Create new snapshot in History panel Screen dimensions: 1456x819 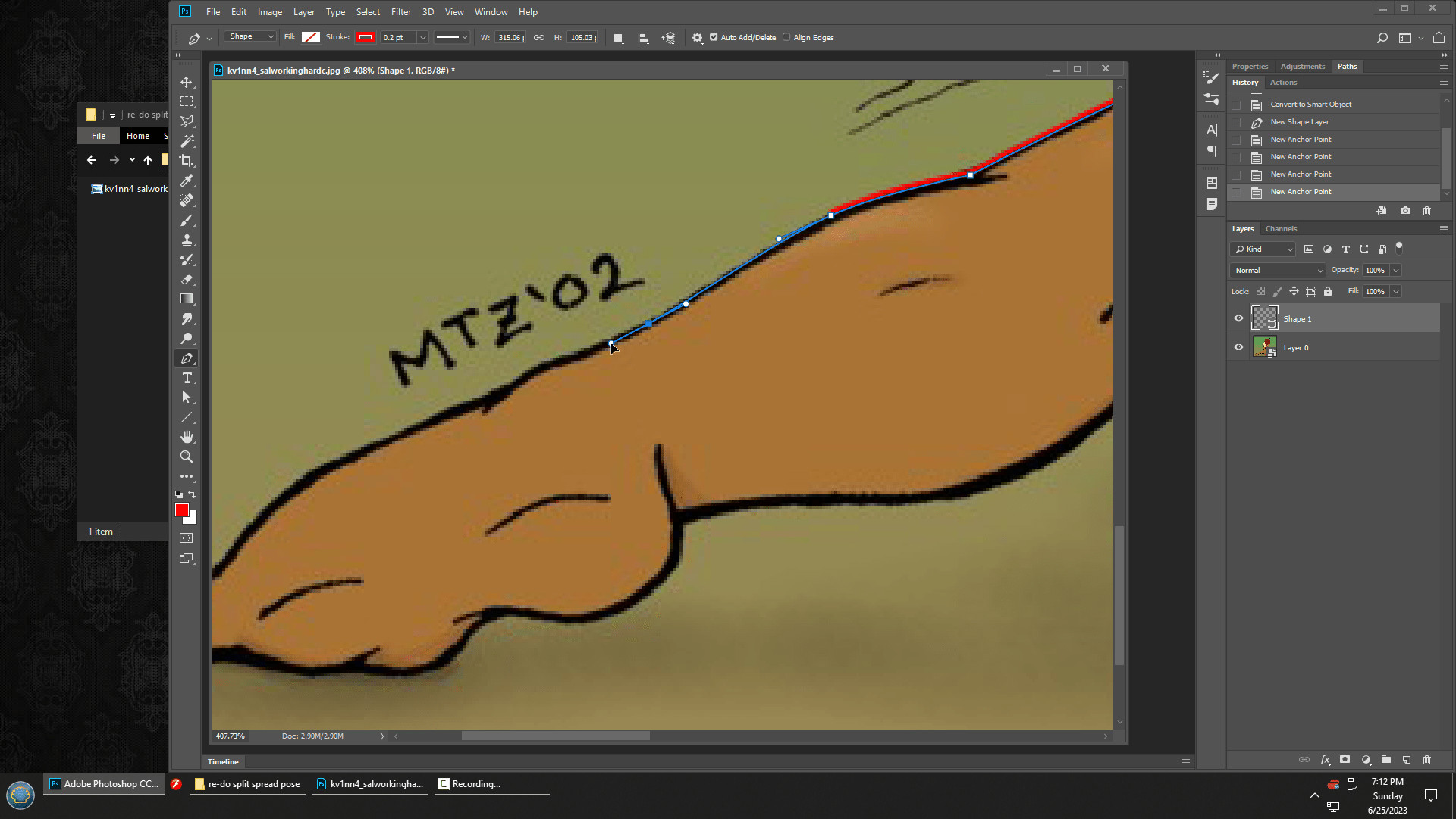tap(1405, 211)
